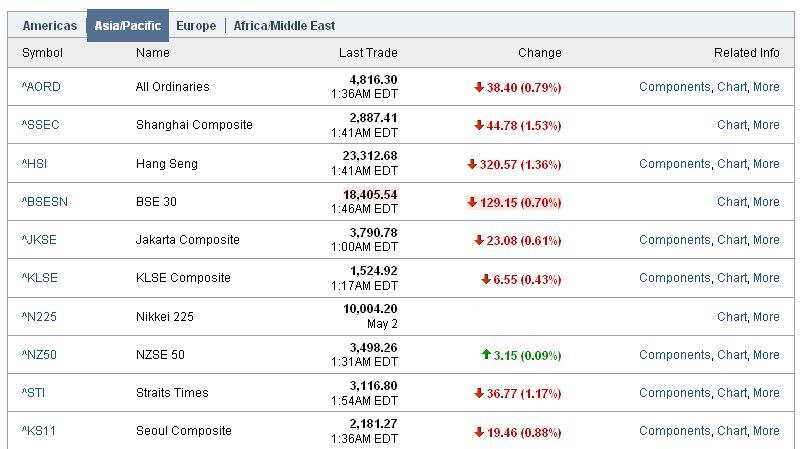Open the ^BSESN symbol link
Screen dimensions: 804x449
[x=45, y=201]
